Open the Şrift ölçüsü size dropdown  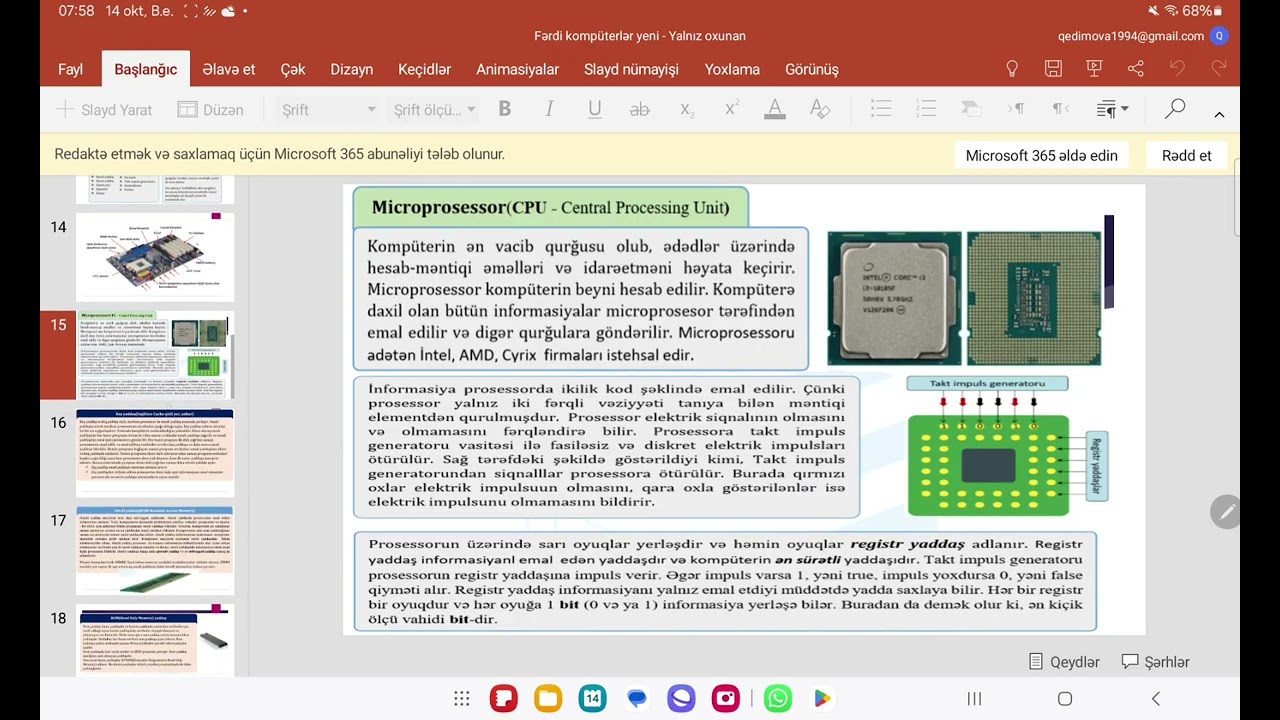point(434,110)
